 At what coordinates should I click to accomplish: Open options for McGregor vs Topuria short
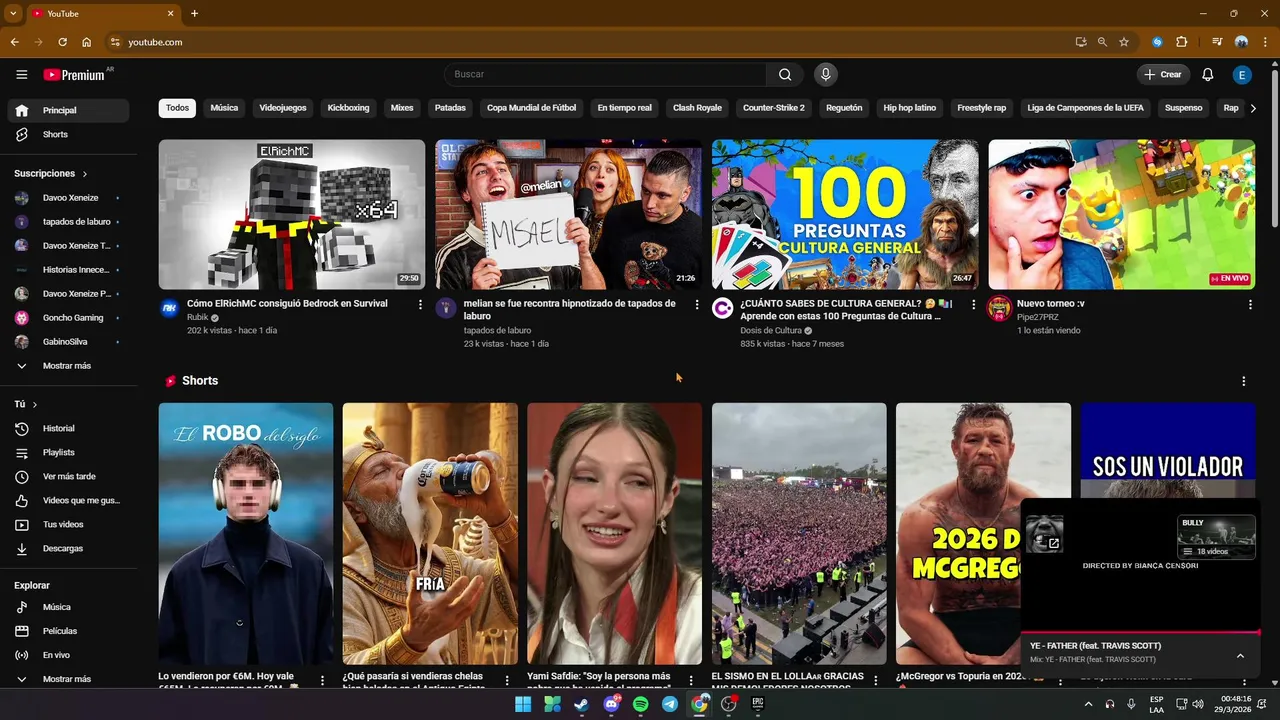click(x=1060, y=680)
